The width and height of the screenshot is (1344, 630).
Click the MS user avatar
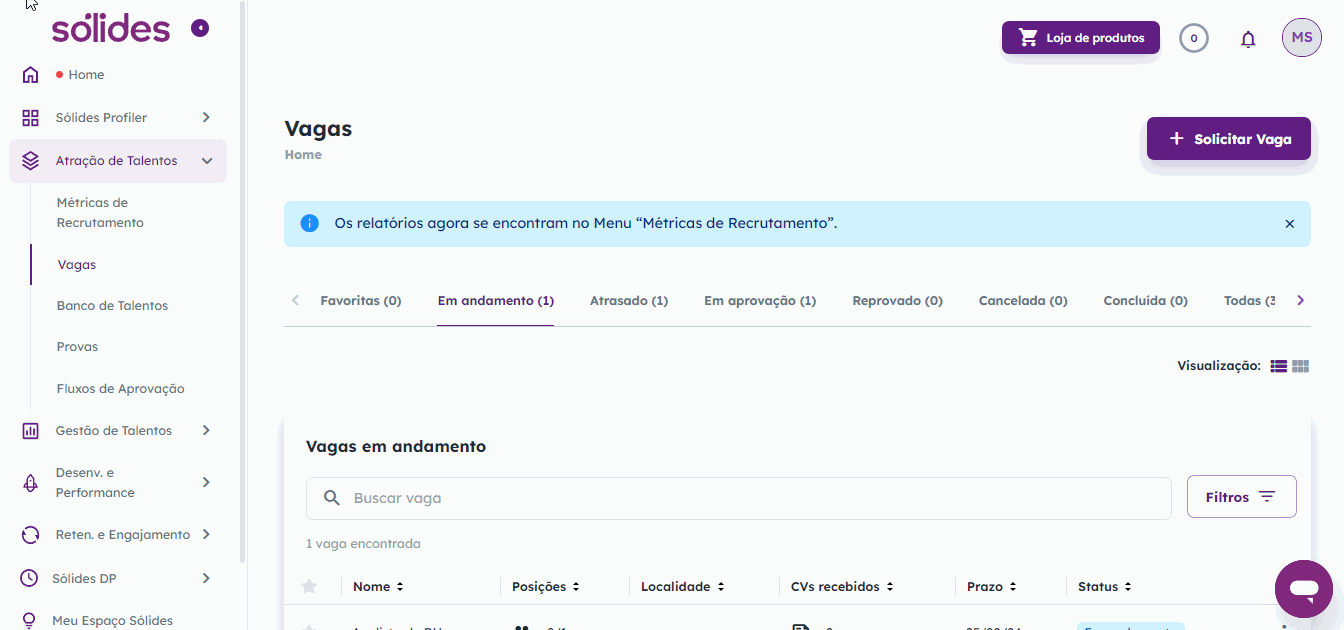pyautogui.click(x=1301, y=38)
